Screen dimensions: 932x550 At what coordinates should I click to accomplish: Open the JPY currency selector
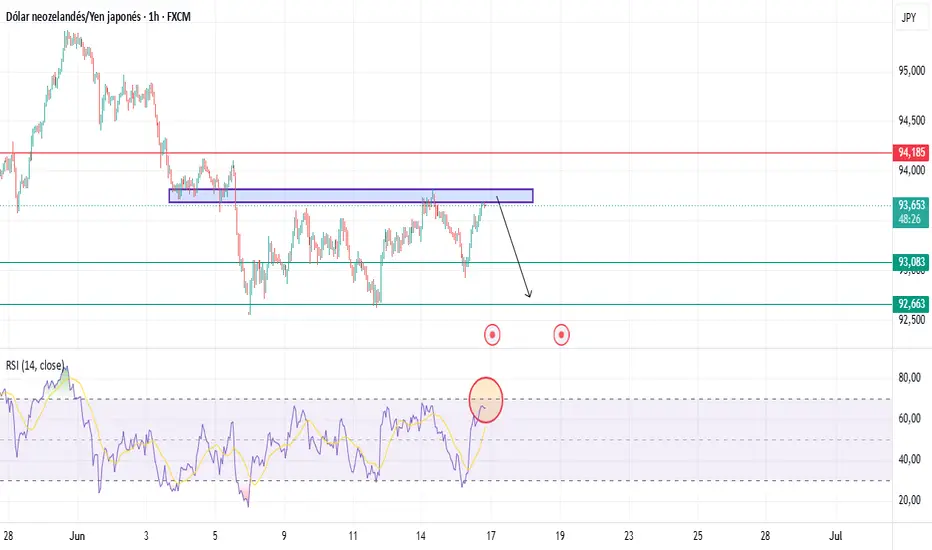909,17
